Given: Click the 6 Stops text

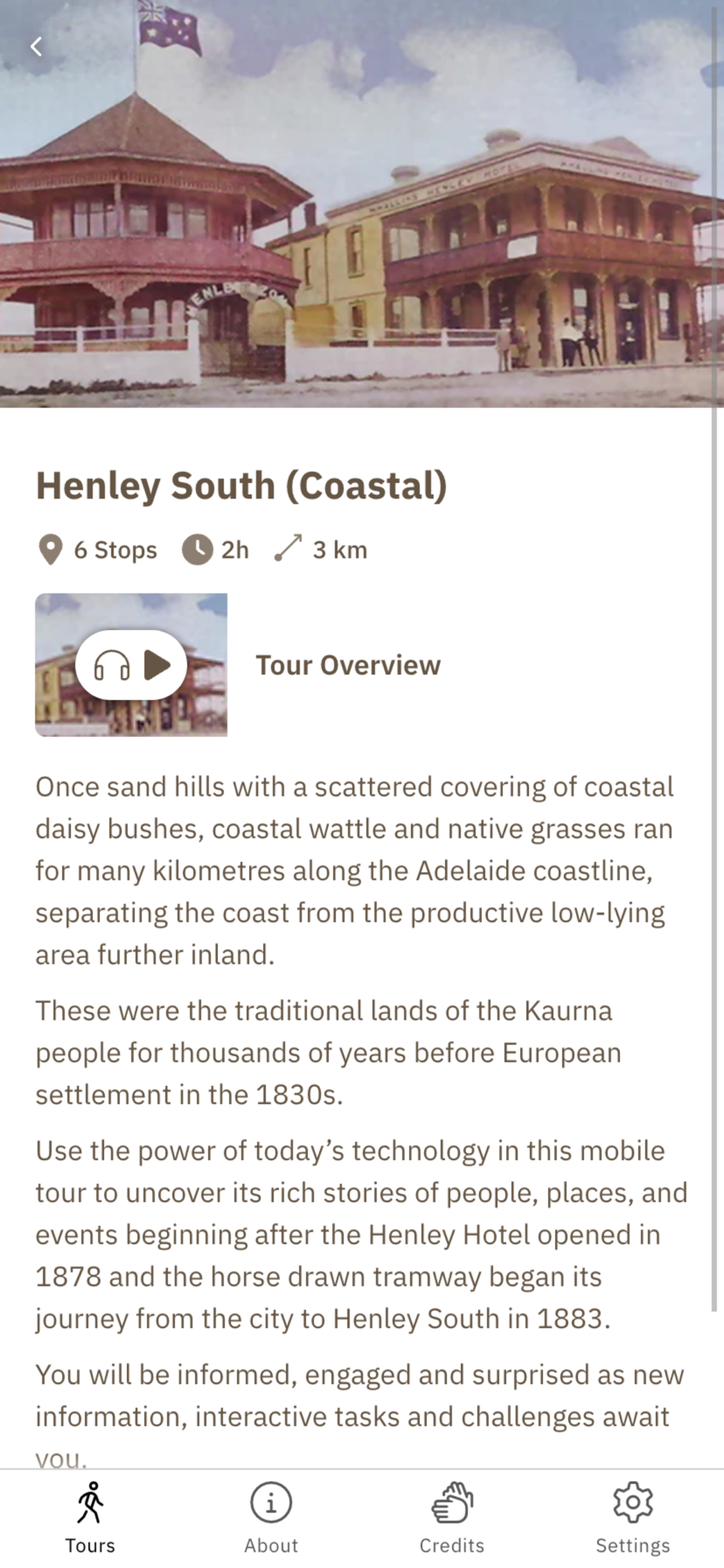Looking at the screenshot, I should (x=115, y=550).
